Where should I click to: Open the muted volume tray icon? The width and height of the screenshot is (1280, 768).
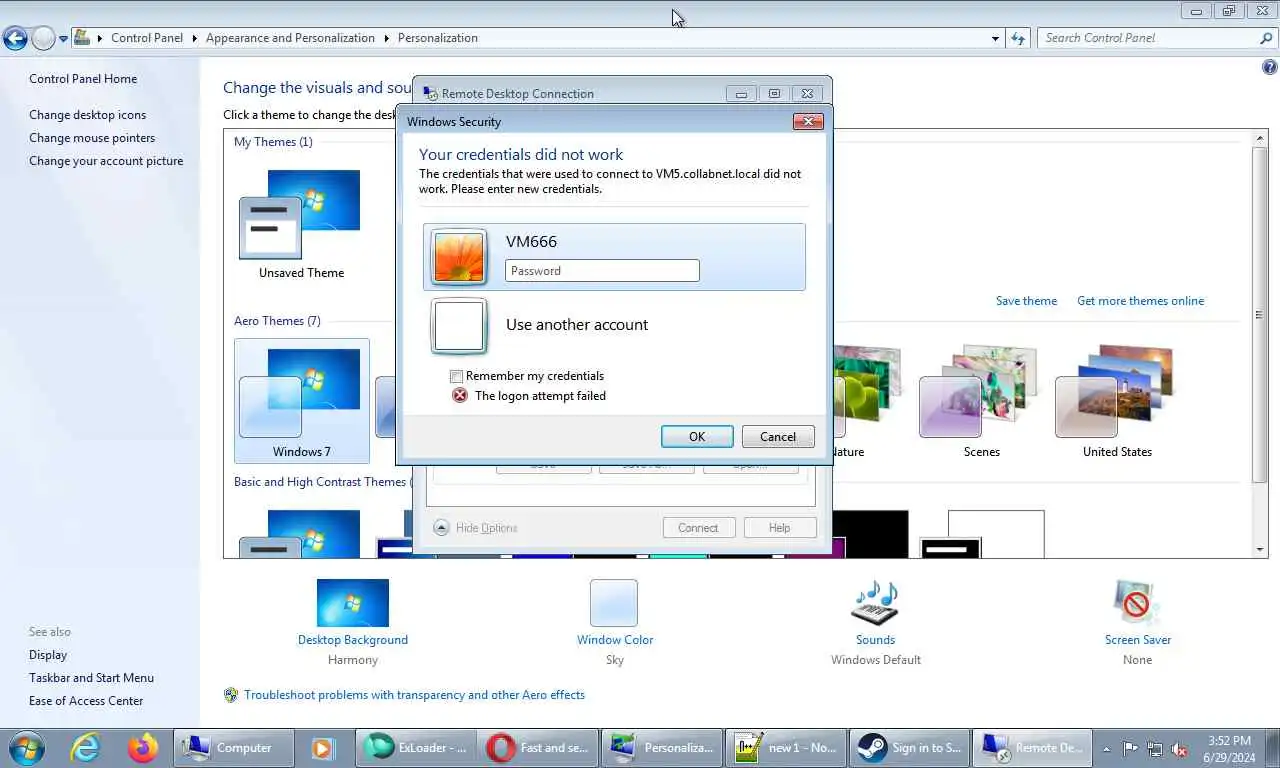pos(1179,748)
